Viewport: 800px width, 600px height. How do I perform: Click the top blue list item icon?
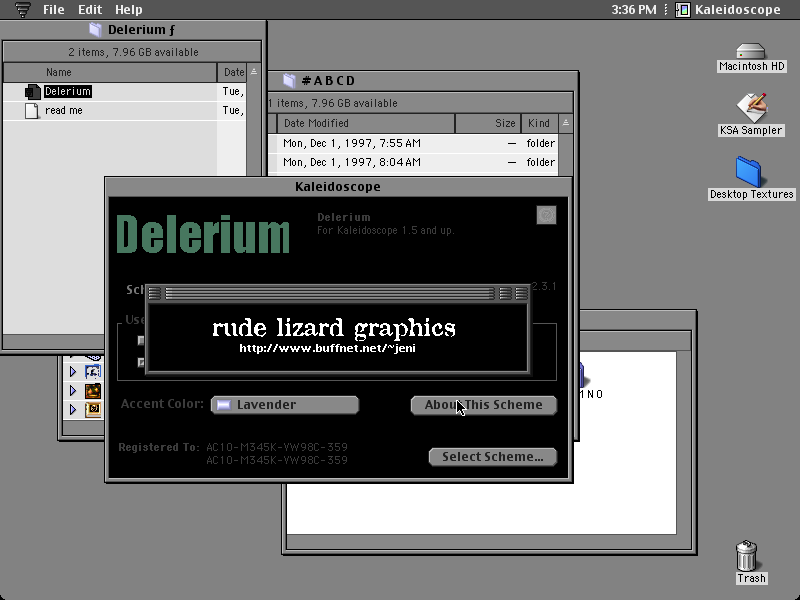click(x=93, y=371)
